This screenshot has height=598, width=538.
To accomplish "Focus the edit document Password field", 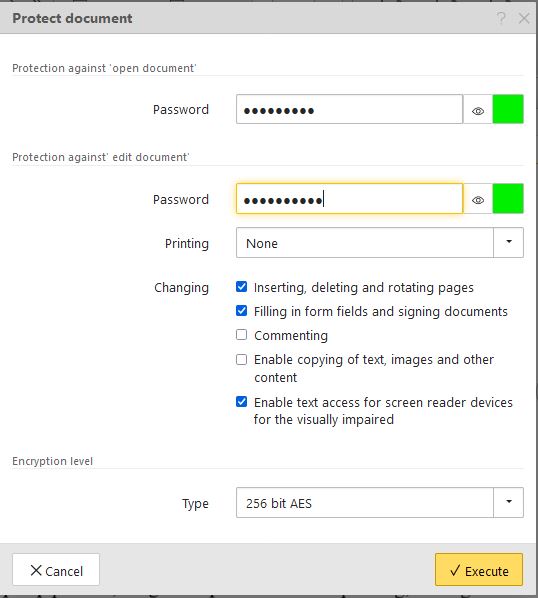I will [349, 199].
